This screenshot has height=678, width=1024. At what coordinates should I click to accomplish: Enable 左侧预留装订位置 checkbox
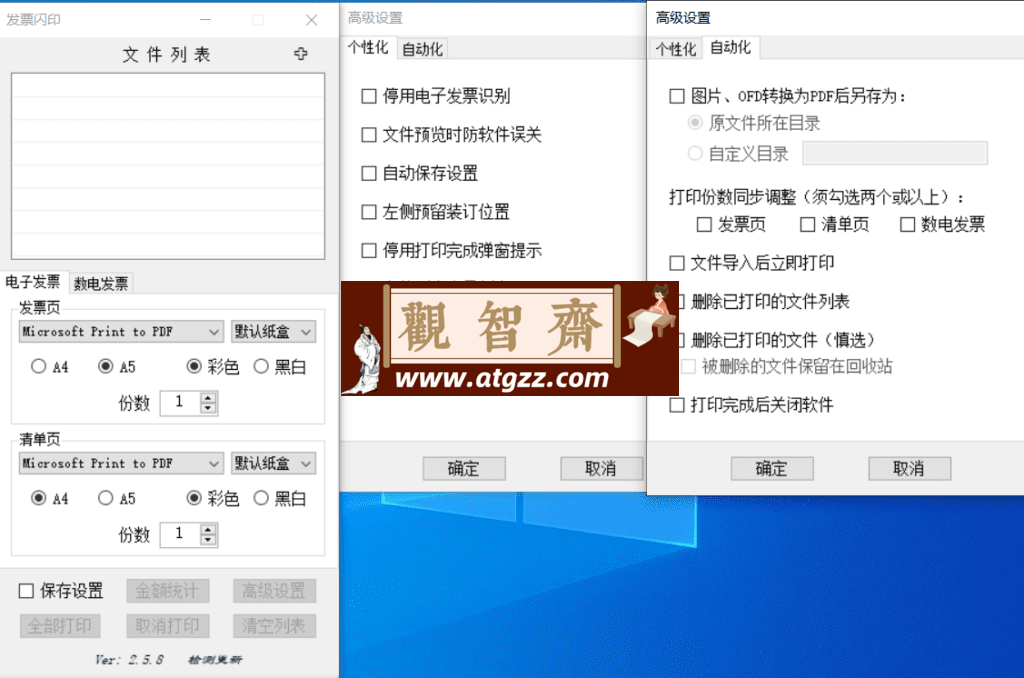point(369,212)
